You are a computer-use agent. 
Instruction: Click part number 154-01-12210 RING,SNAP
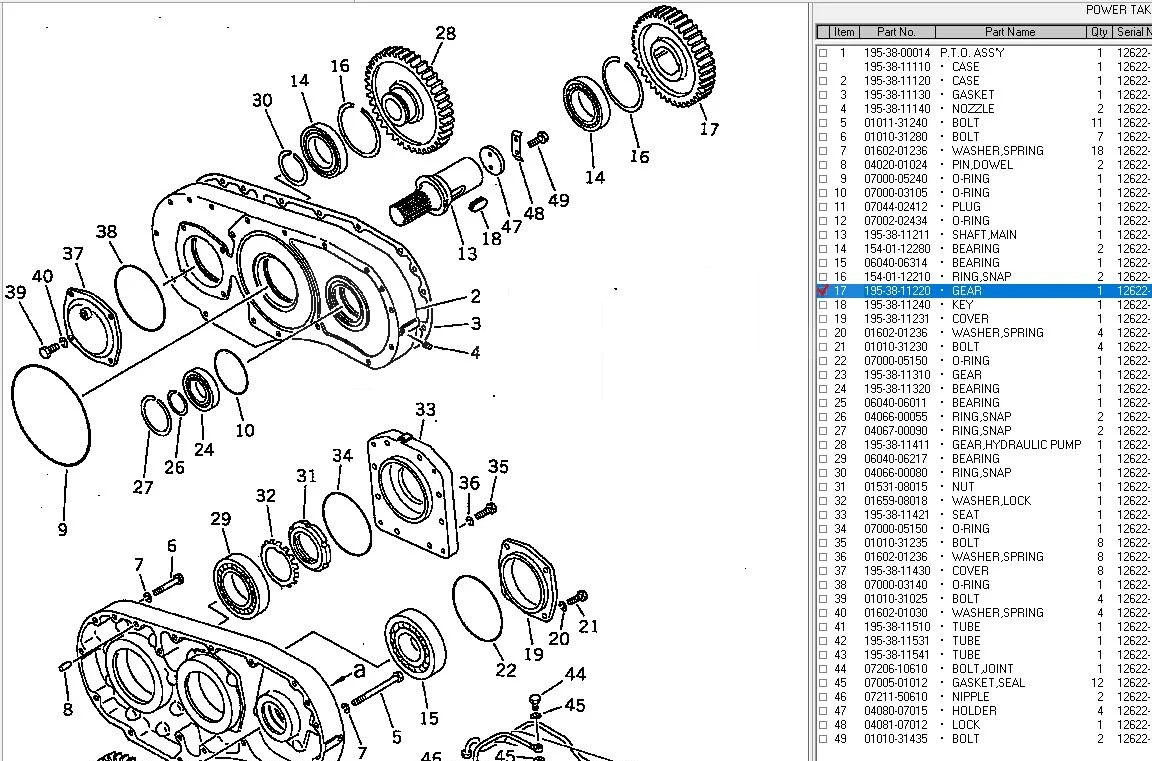click(x=897, y=277)
